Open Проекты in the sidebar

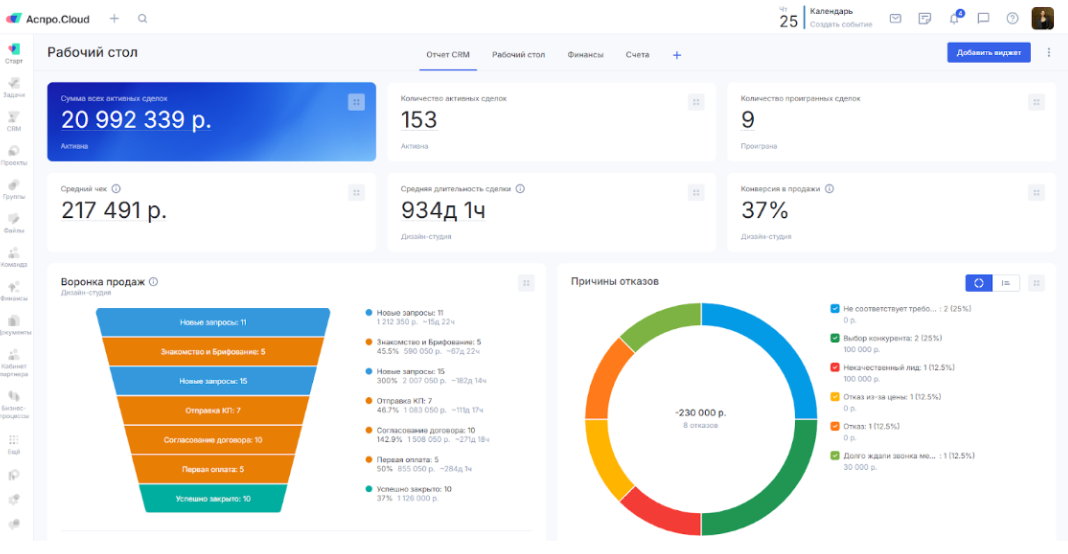14,155
